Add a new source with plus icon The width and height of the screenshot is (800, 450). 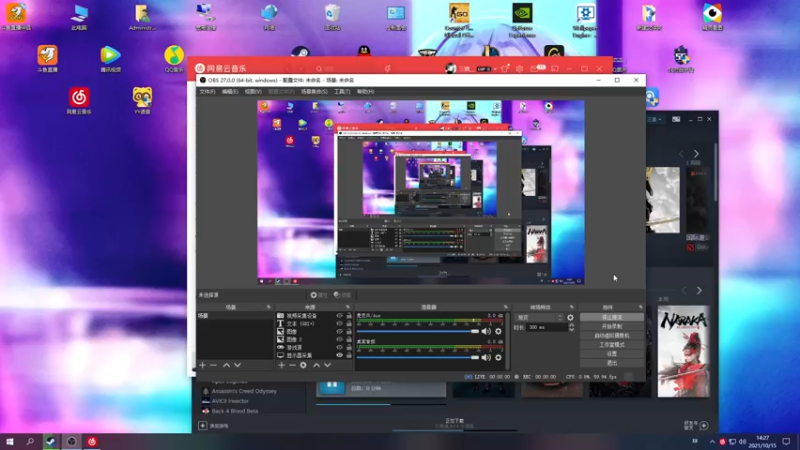click(281, 365)
